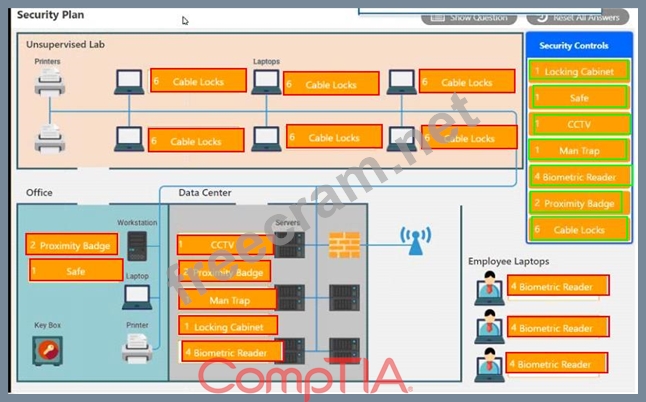Pick Man Trap from Security Controls panel

[579, 150]
